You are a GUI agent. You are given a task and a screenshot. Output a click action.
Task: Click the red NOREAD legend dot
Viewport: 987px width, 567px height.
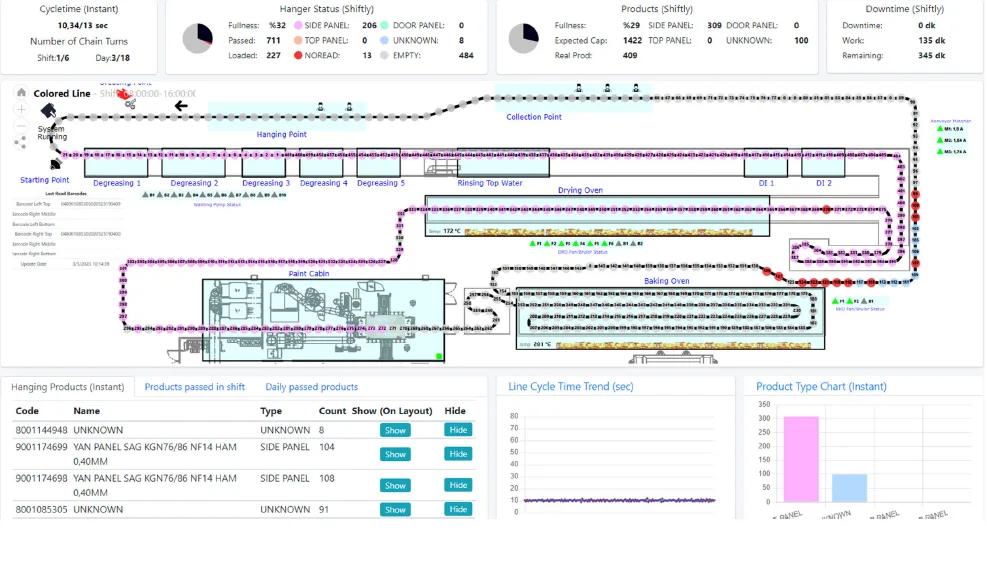click(298, 55)
